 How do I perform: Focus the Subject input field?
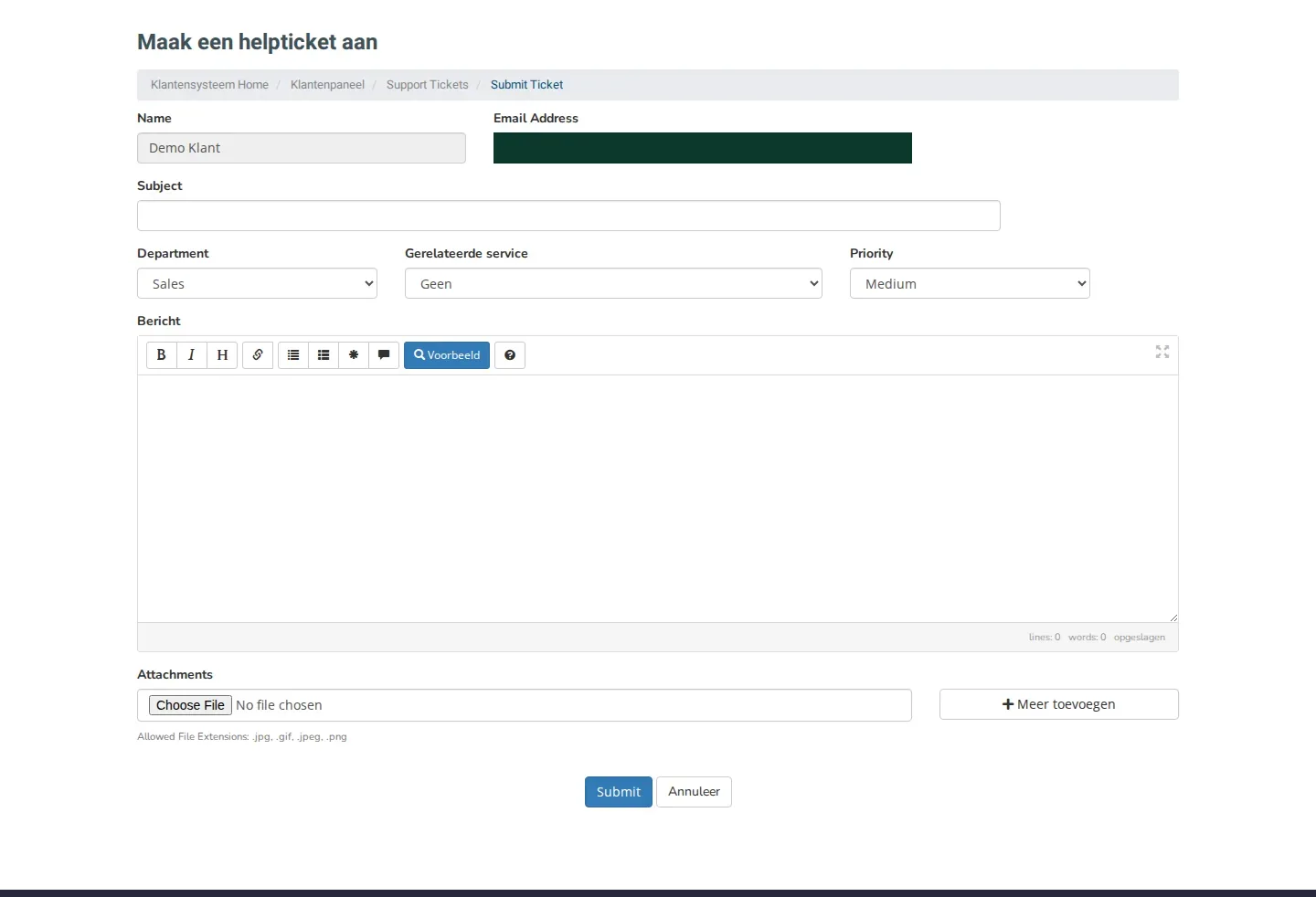(568, 216)
